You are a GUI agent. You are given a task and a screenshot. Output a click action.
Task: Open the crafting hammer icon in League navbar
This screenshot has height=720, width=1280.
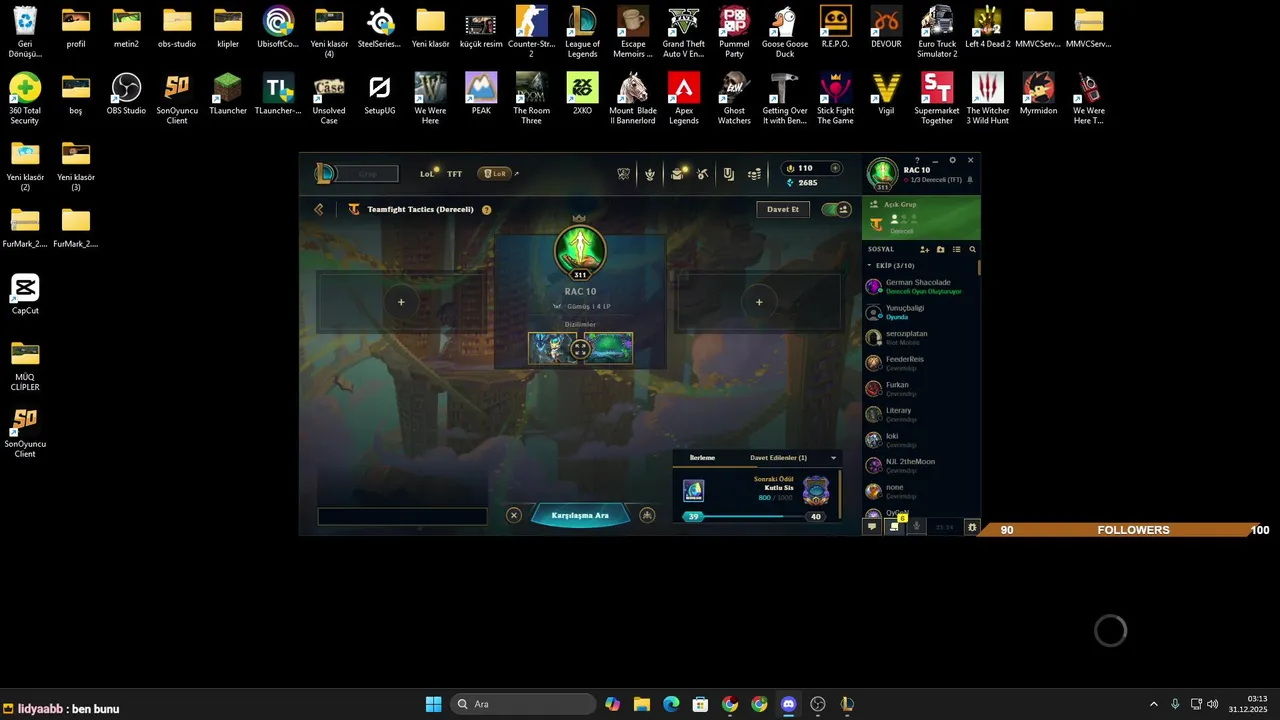coord(703,174)
